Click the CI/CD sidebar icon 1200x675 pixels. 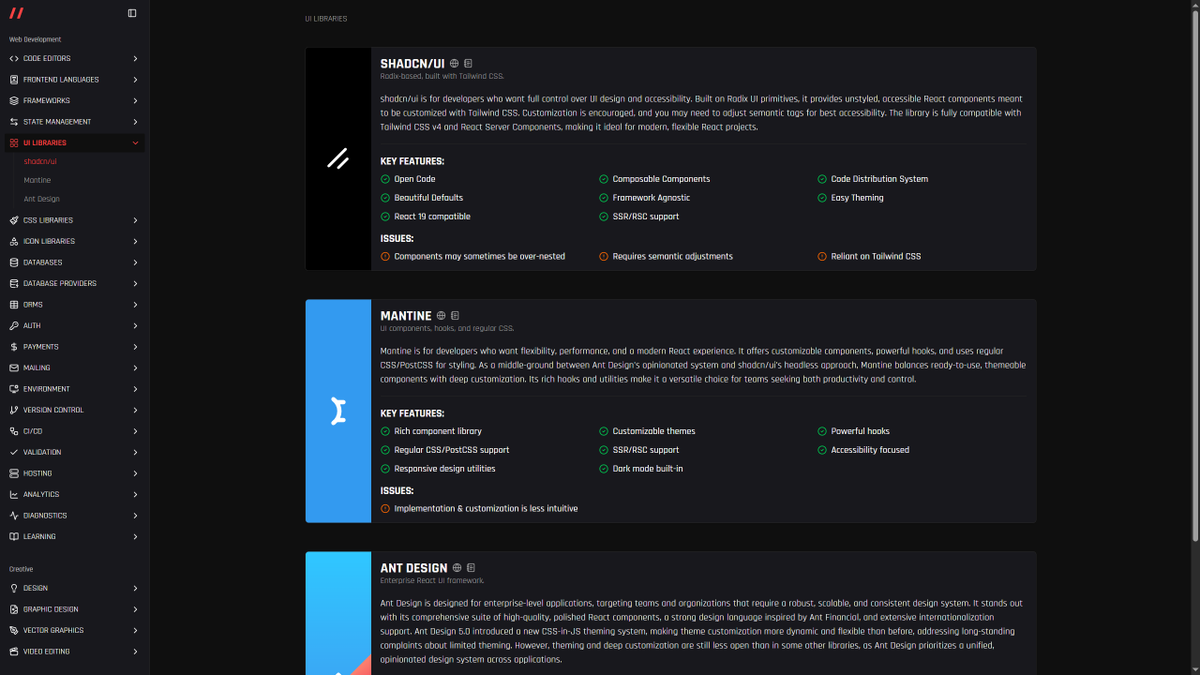click(x=14, y=431)
